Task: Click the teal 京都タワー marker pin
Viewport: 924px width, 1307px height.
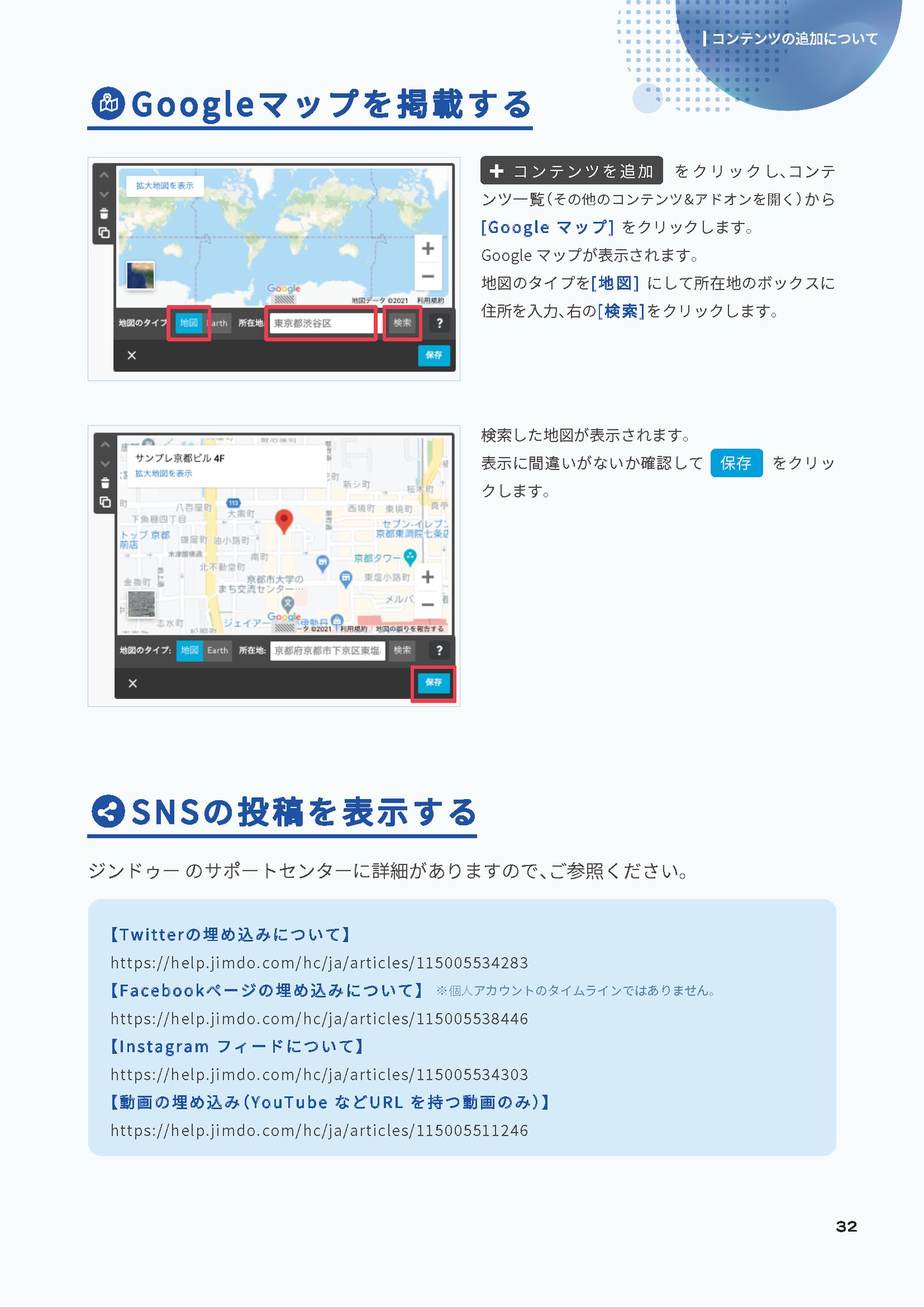Action: click(410, 557)
